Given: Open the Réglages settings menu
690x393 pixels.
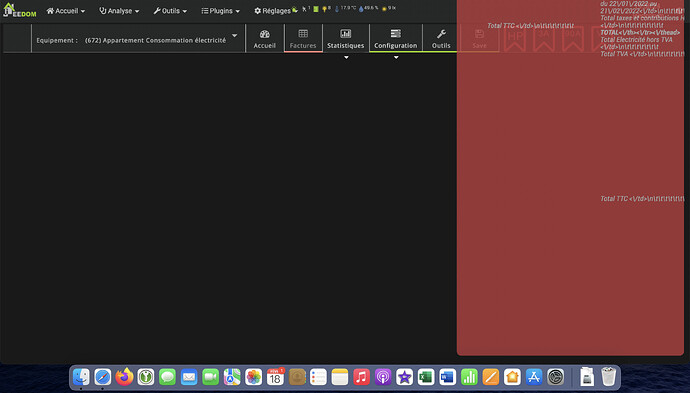Looking at the screenshot, I should (272, 11).
